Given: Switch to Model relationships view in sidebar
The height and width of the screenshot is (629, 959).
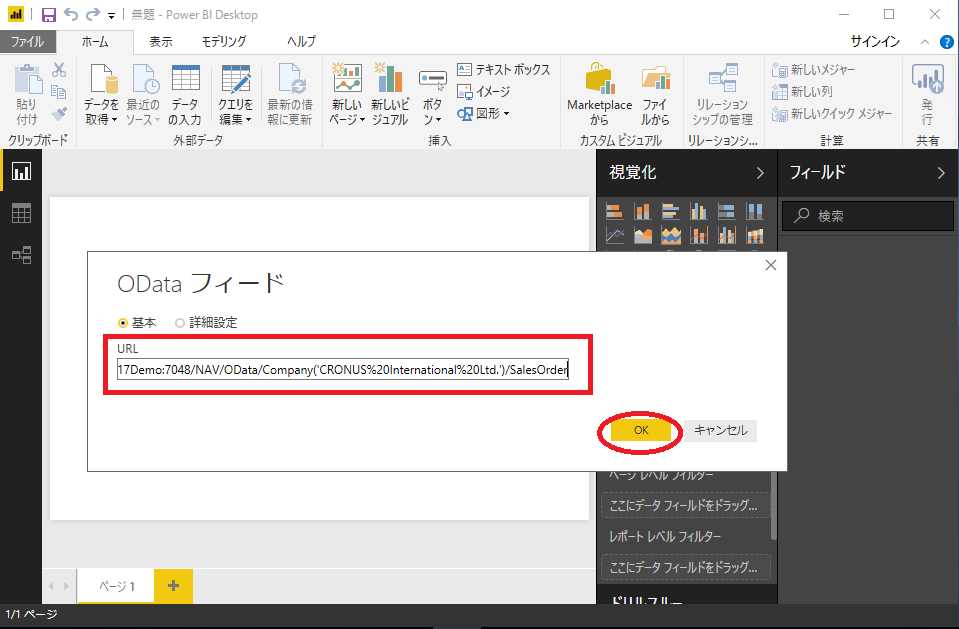Looking at the screenshot, I should click(21, 255).
